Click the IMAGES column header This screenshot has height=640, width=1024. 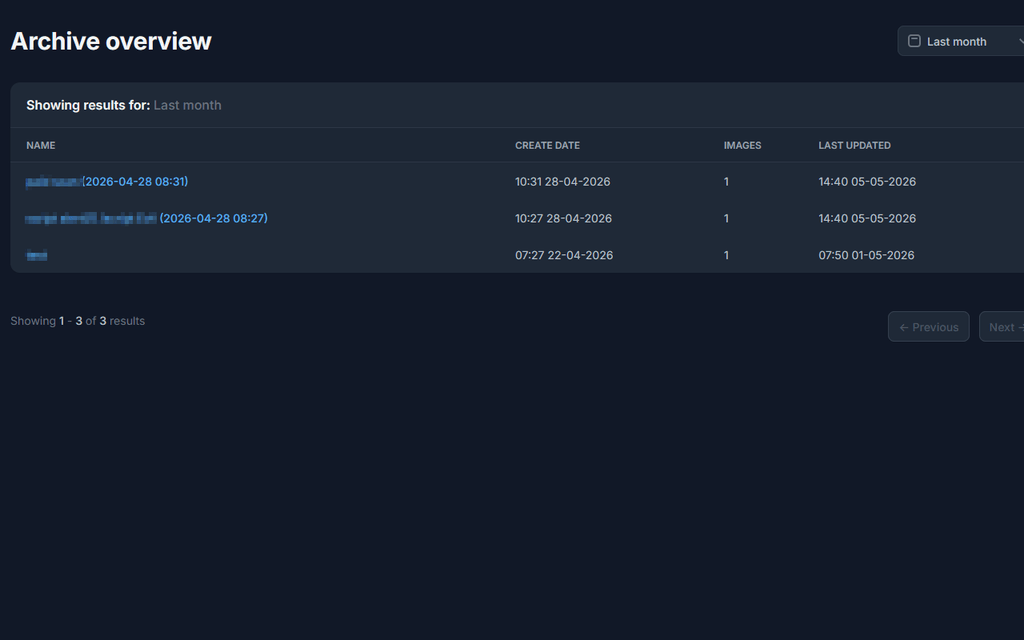pos(743,145)
